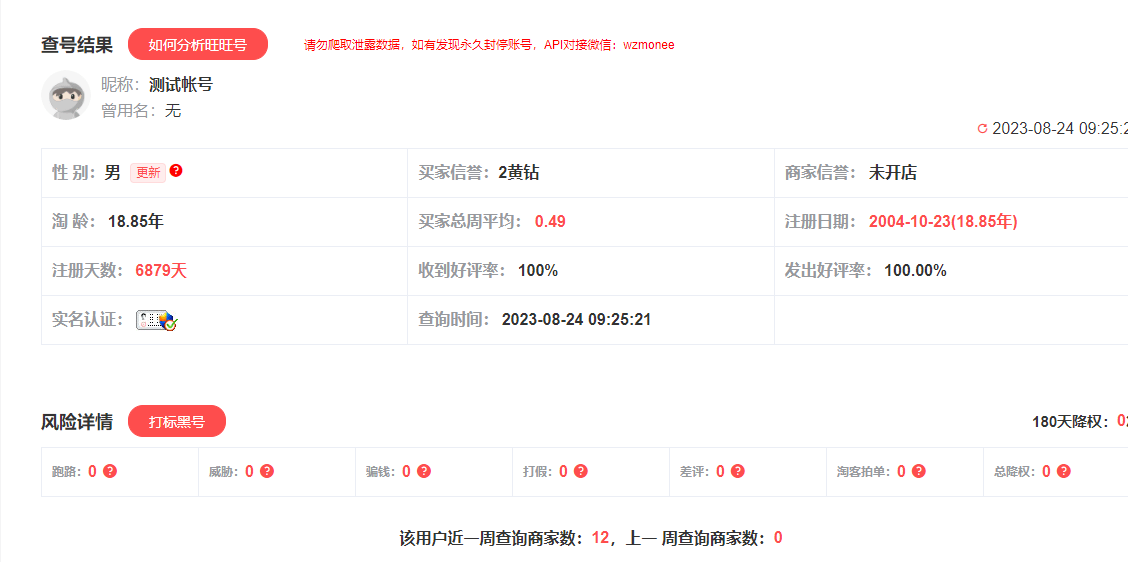
Task: Click the refresh icon beside the timestamp
Action: tap(983, 129)
